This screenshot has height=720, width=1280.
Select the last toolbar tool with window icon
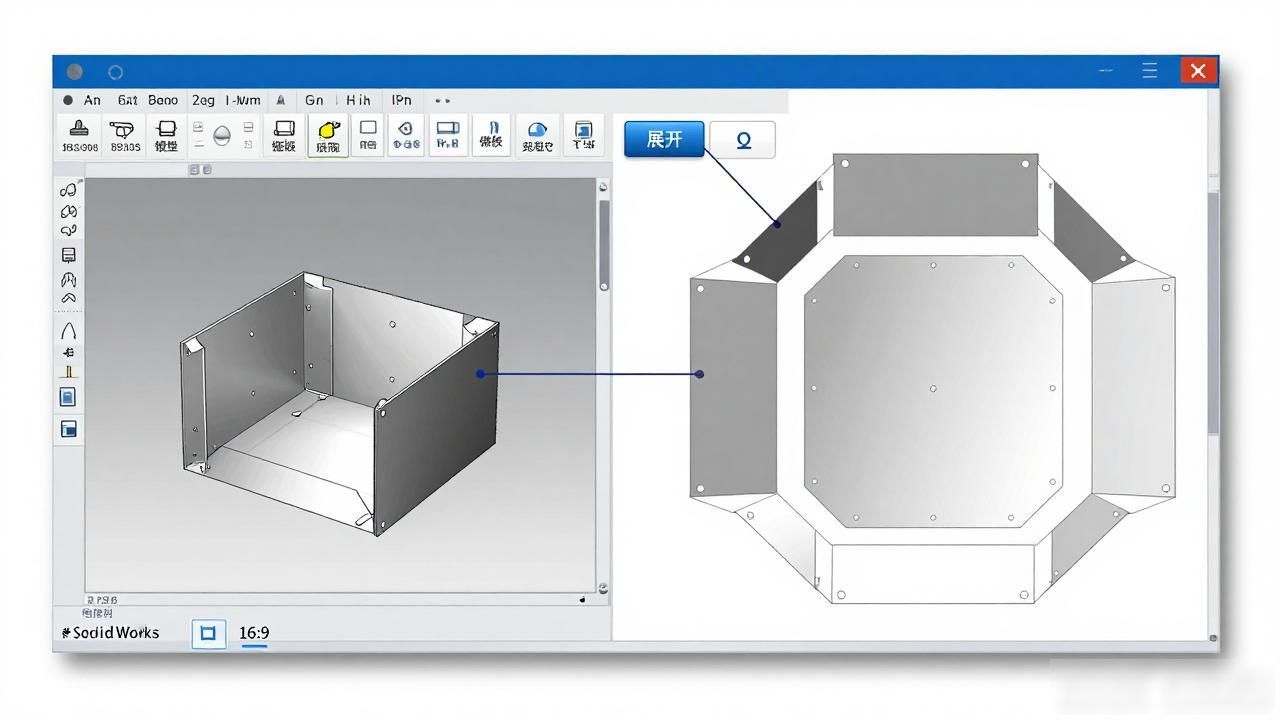pyautogui.click(x=584, y=135)
